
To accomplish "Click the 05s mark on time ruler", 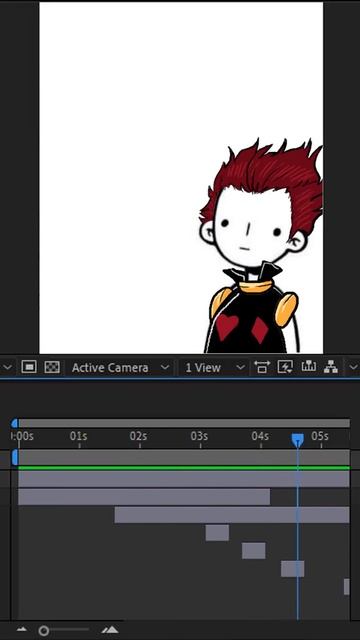I will point(320,436).
